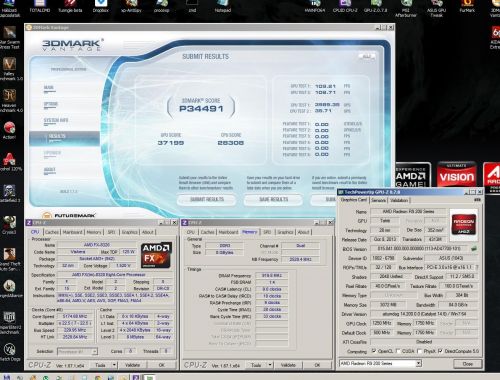Image resolution: width=500 pixels, height=380 pixels.
Task: Click the SAVE RESULTS button in 3DMark
Action: [x=273, y=199]
